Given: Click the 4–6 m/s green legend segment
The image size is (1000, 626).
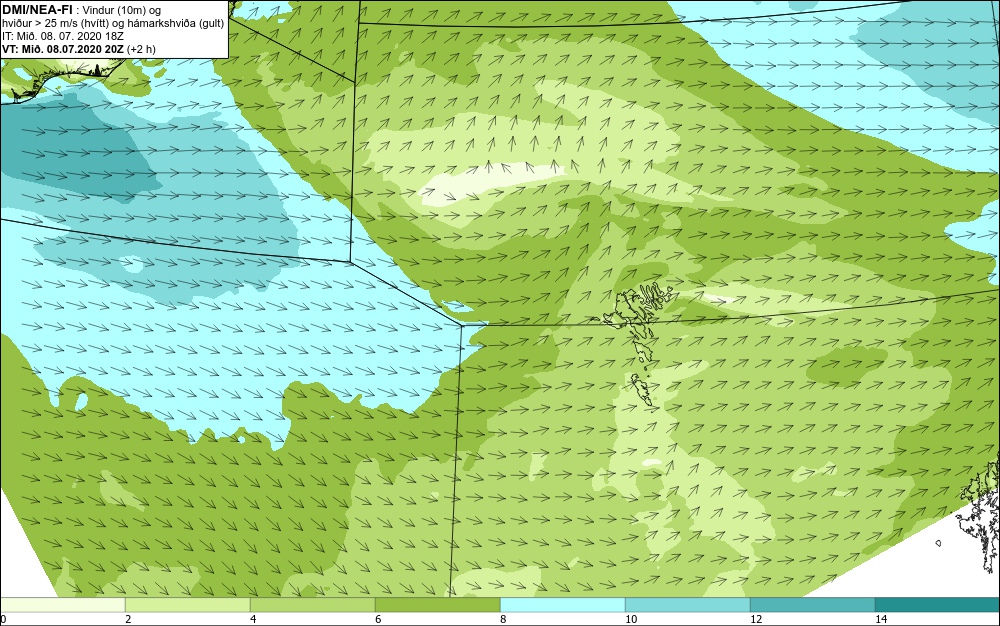Looking at the screenshot, I should (x=312, y=605).
